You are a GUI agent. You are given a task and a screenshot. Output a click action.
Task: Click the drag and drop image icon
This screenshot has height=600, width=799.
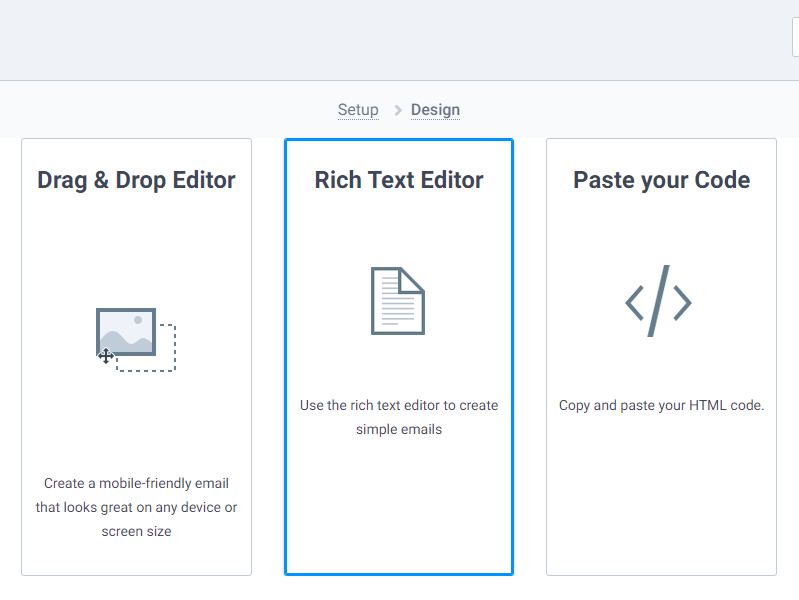click(x=136, y=340)
